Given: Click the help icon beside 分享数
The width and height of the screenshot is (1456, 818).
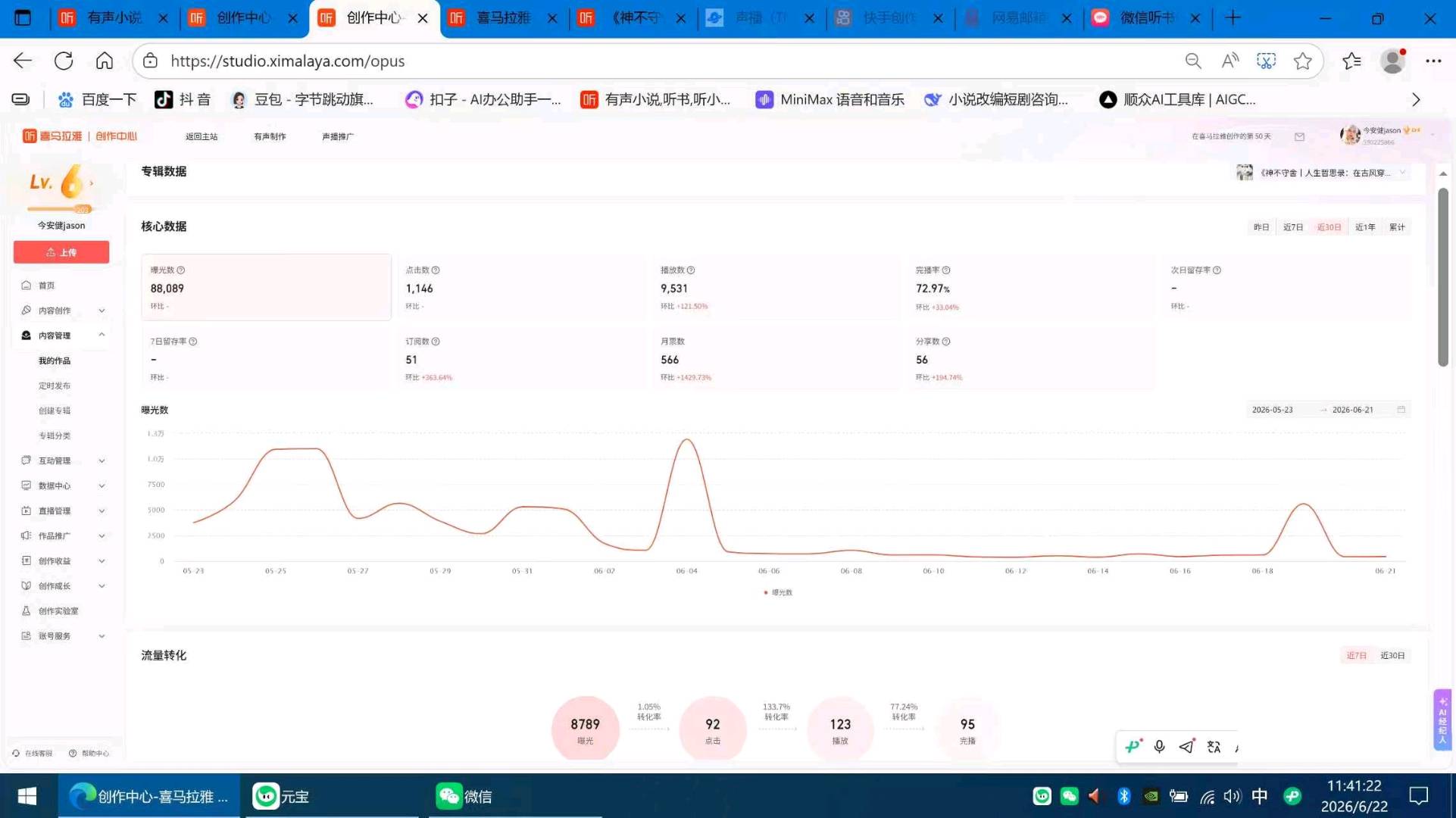Looking at the screenshot, I should pos(946,342).
